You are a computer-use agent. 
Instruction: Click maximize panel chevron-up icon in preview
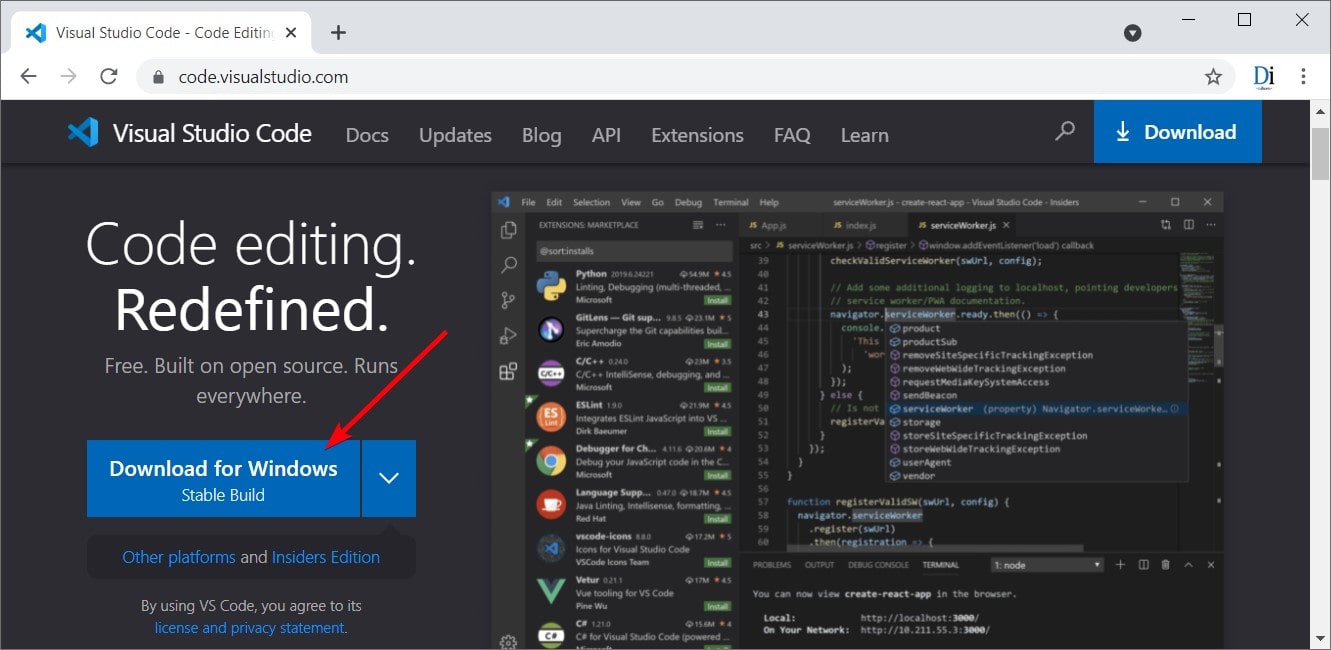pyautogui.click(x=1188, y=565)
